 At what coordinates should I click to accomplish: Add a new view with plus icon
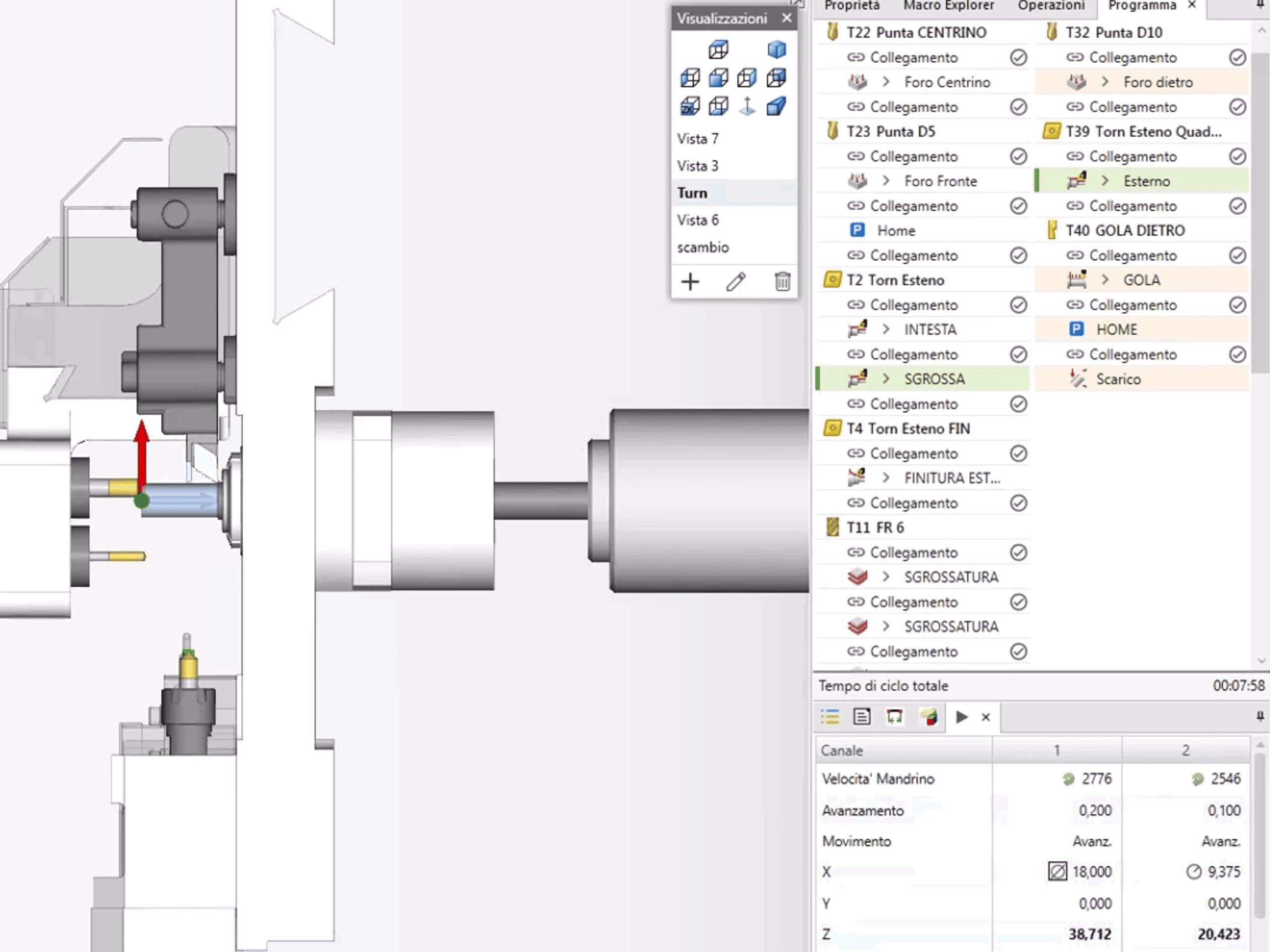(690, 282)
